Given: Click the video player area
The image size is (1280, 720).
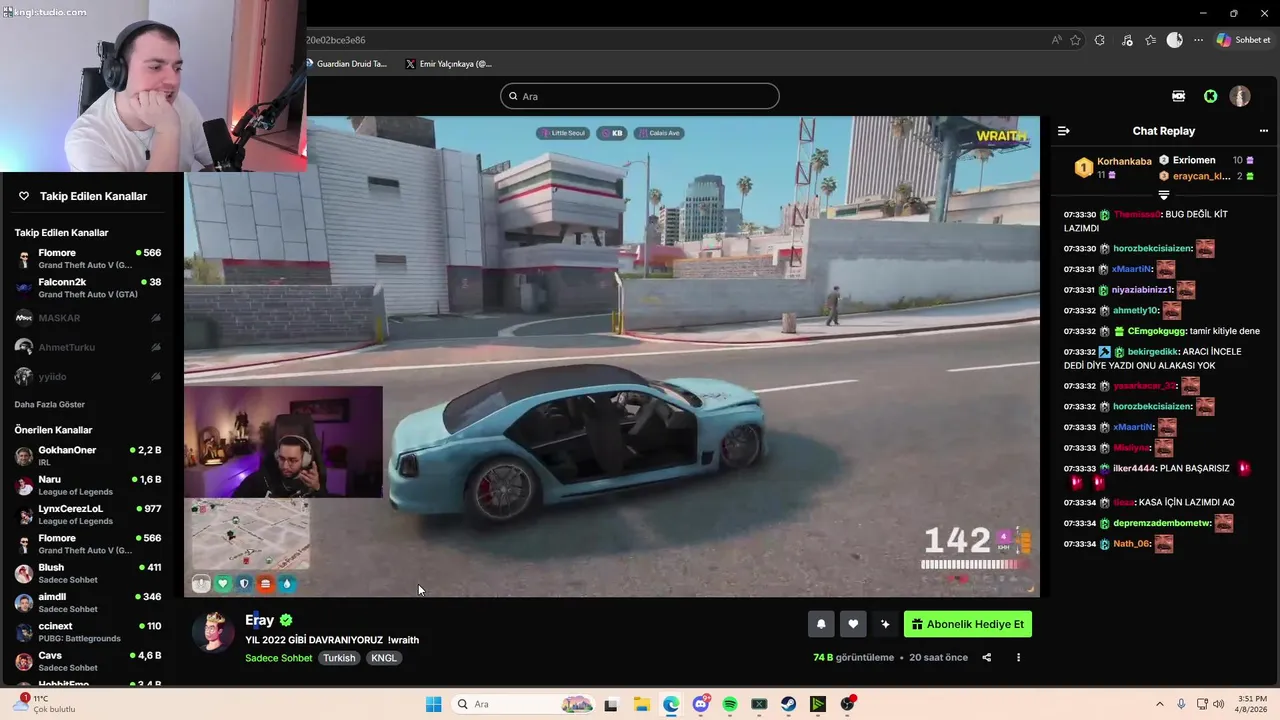Looking at the screenshot, I should 612,357.
